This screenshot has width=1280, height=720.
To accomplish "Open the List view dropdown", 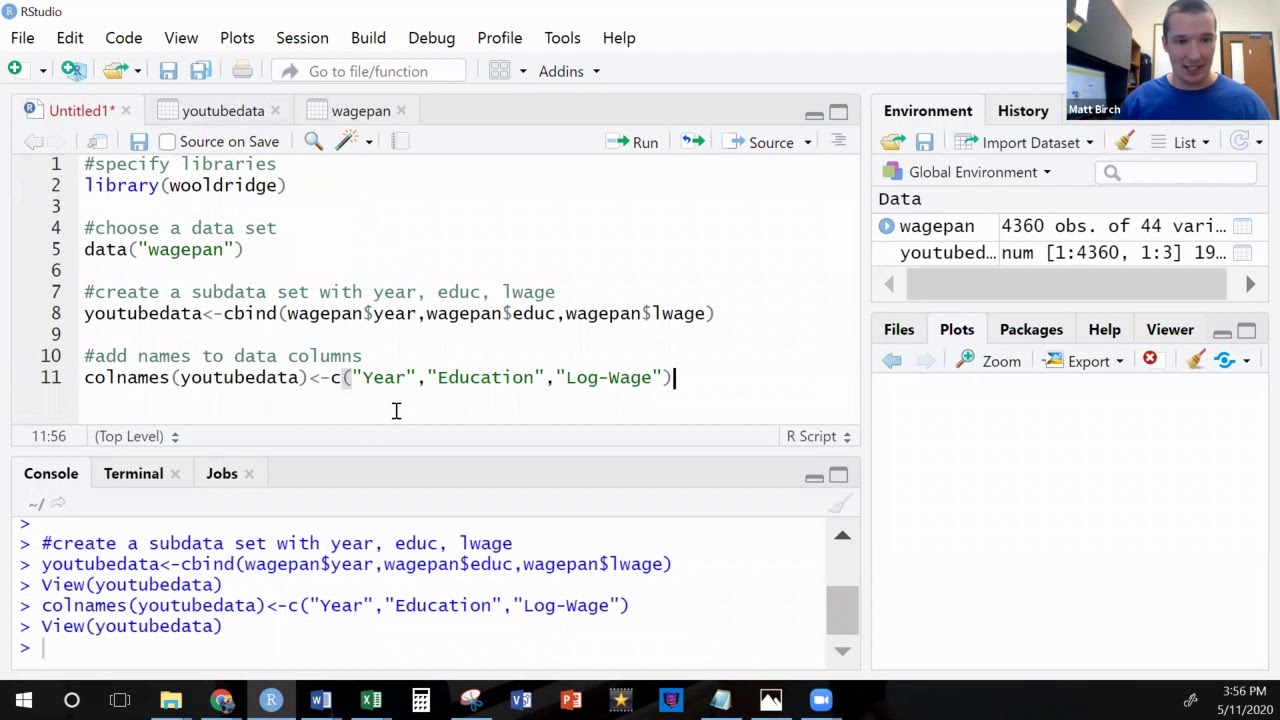I will (x=1178, y=142).
